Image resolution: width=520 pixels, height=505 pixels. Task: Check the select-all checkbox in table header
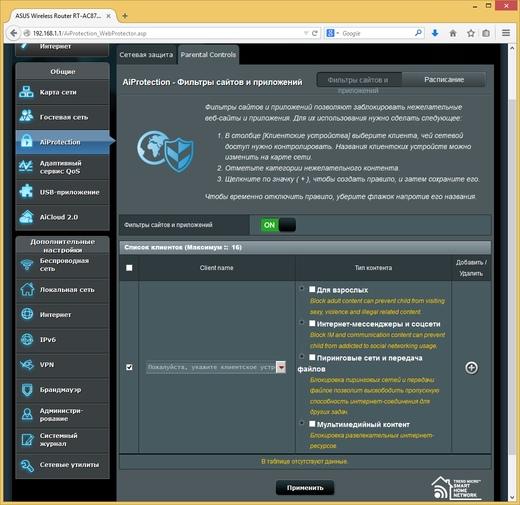(129, 268)
